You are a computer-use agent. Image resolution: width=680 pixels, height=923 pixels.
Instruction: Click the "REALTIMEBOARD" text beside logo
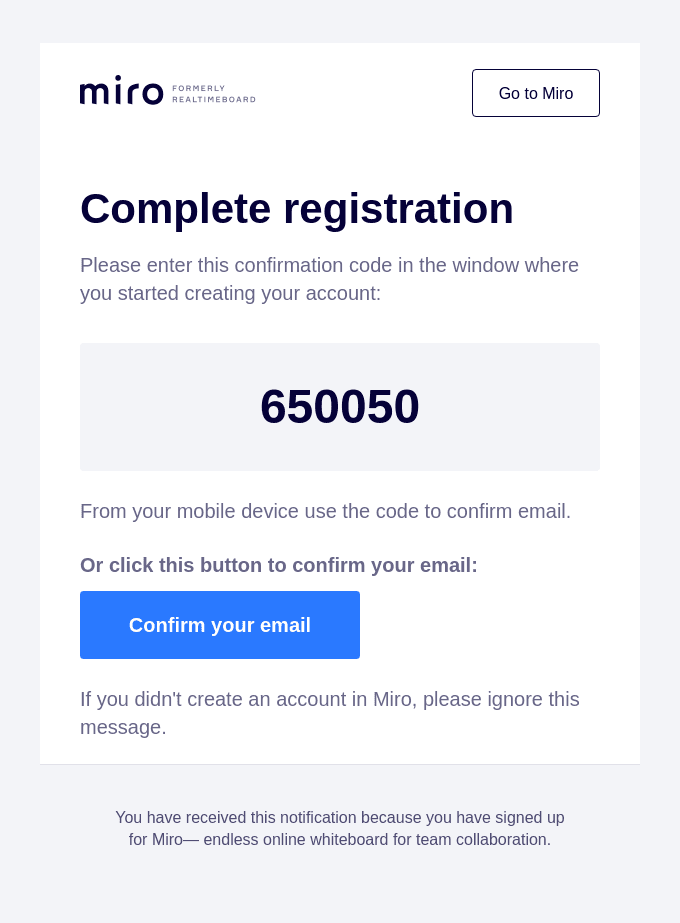[214, 100]
